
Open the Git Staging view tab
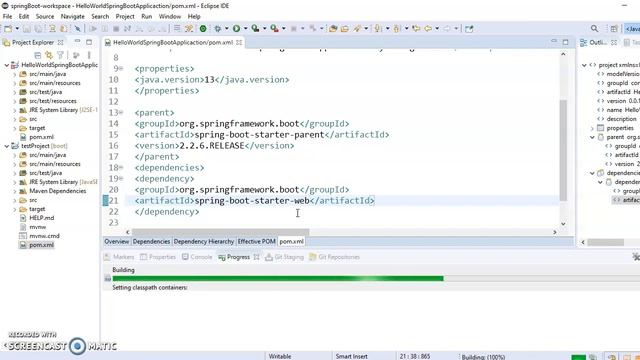[284, 257]
